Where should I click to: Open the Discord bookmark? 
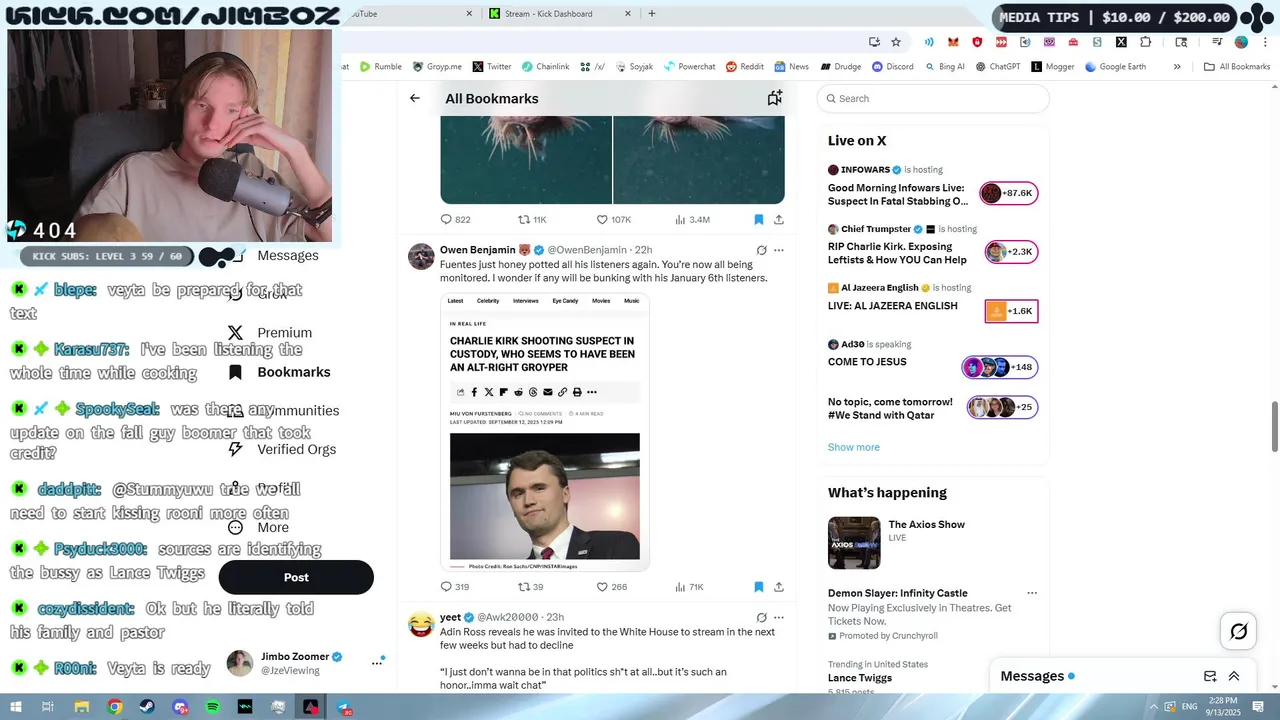tap(892, 67)
